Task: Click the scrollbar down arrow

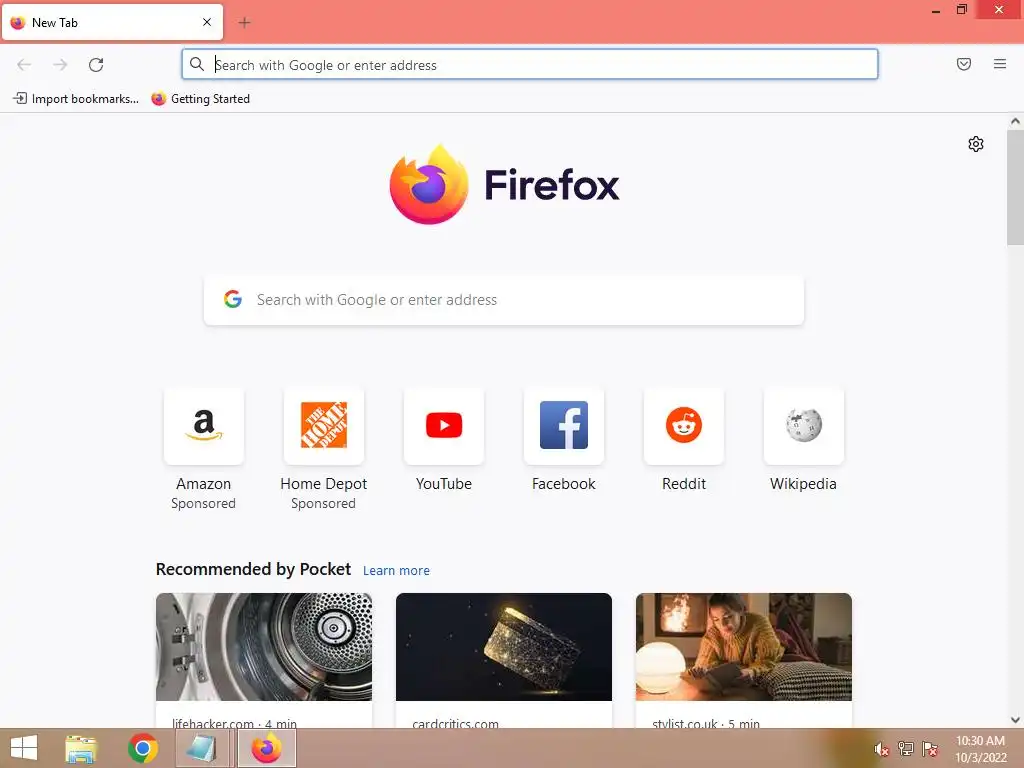Action: click(1015, 720)
